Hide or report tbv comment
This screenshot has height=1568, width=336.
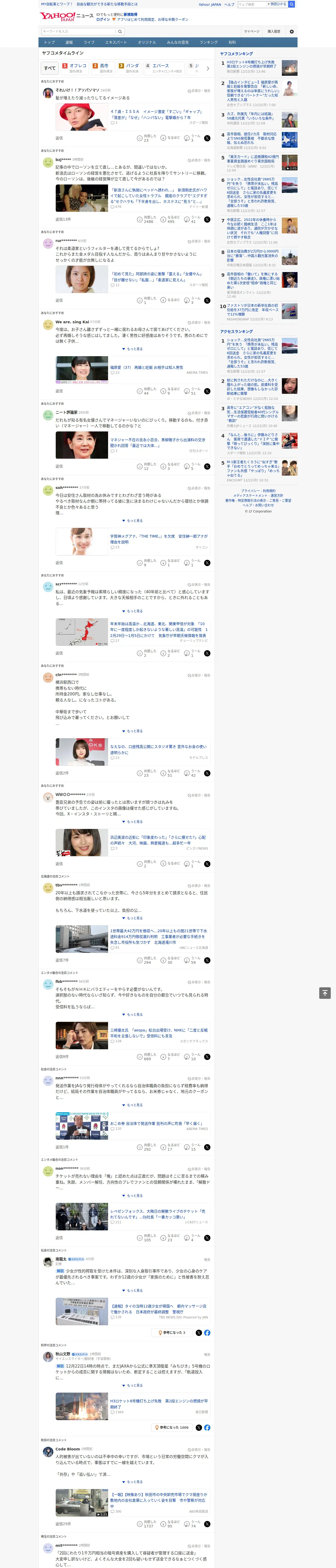point(199,886)
